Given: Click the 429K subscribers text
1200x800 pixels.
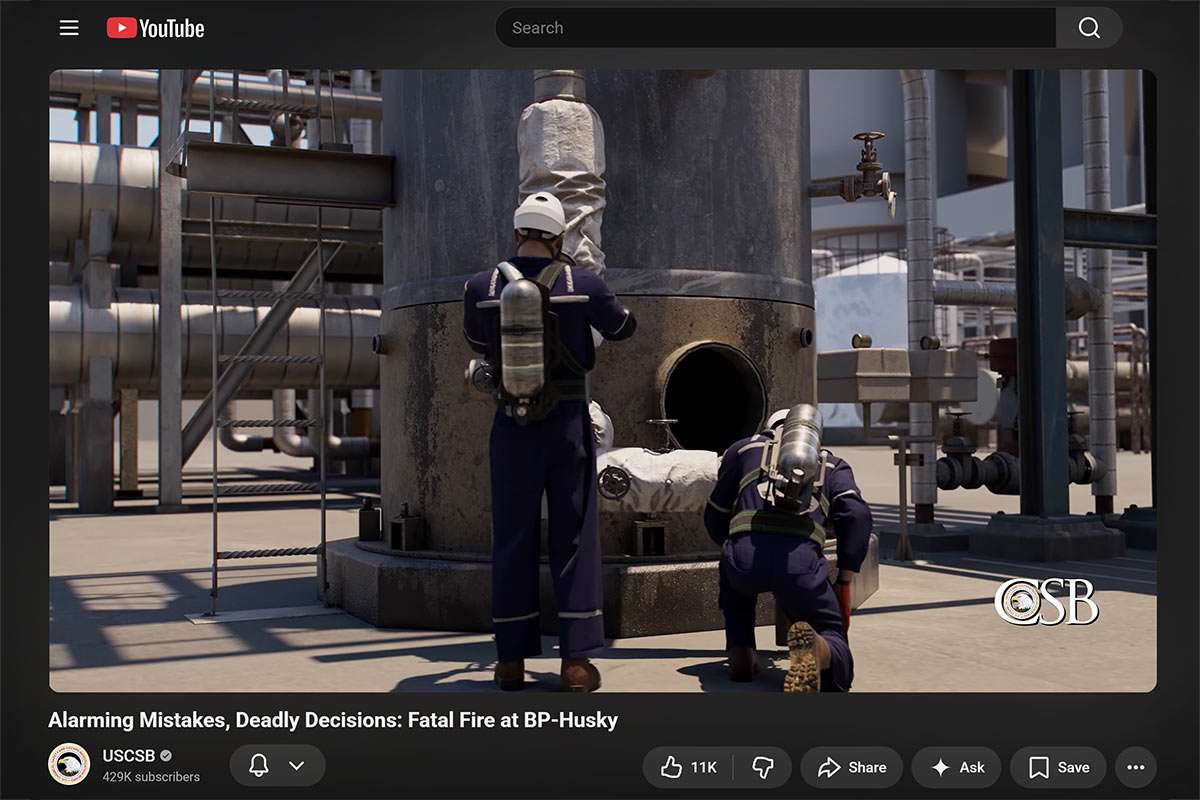Looking at the screenshot, I should (151, 777).
